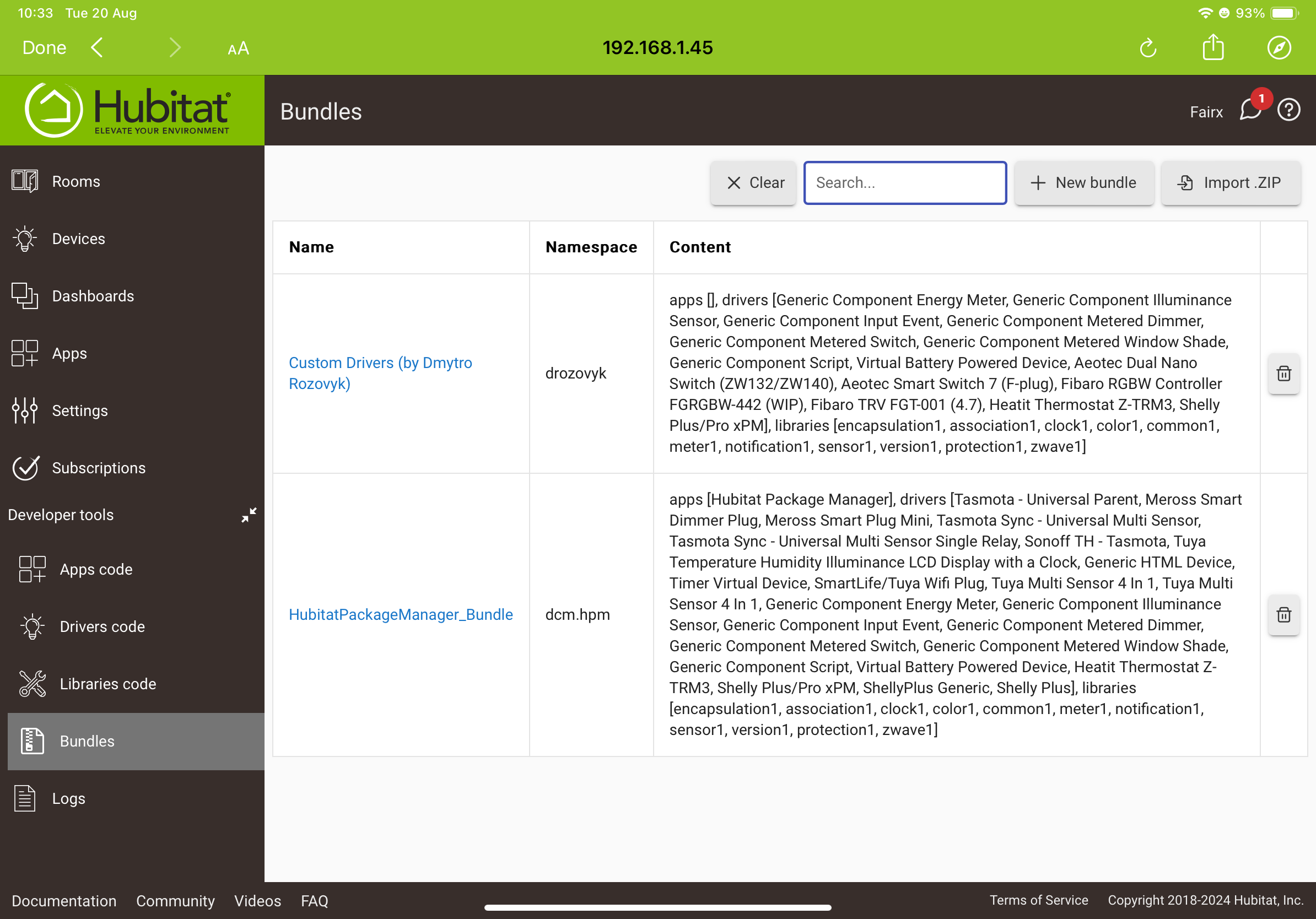The height and width of the screenshot is (919, 1316).
Task: Share the page using Safari share icon
Action: (x=1213, y=47)
